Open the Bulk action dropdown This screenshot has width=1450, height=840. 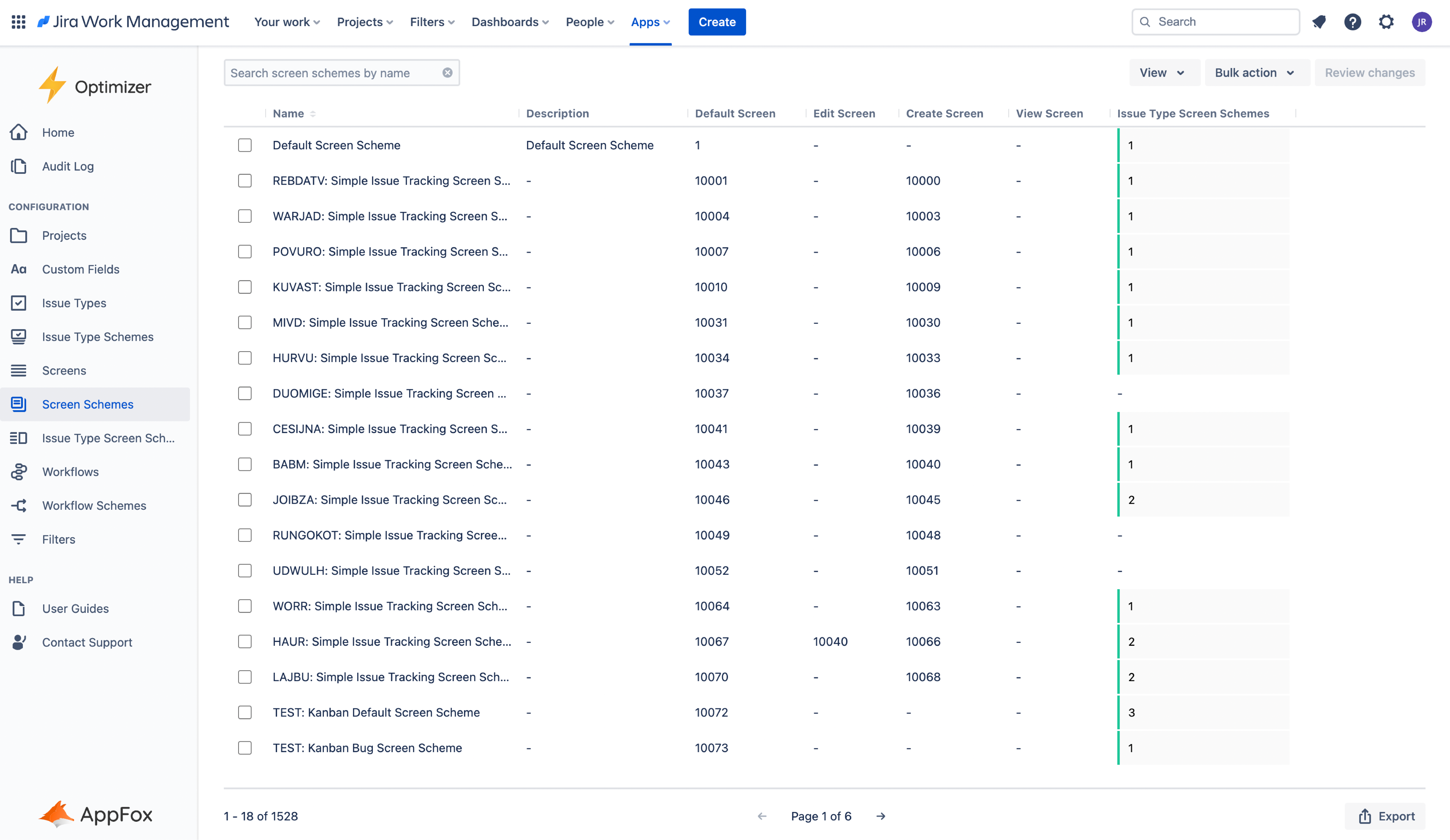click(1254, 72)
